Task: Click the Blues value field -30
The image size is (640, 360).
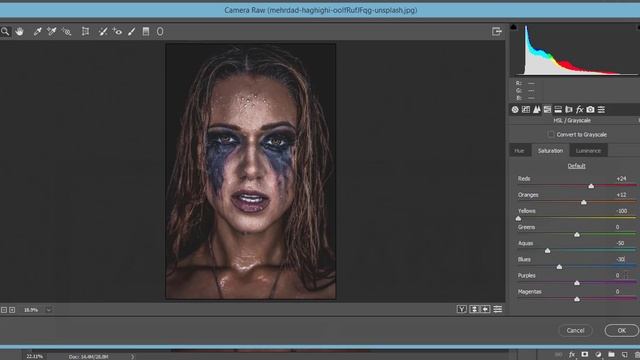Action: point(620,259)
